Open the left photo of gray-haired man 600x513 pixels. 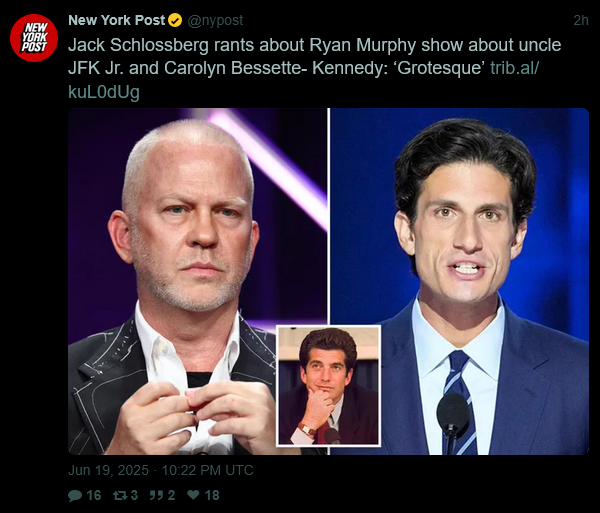(197, 281)
